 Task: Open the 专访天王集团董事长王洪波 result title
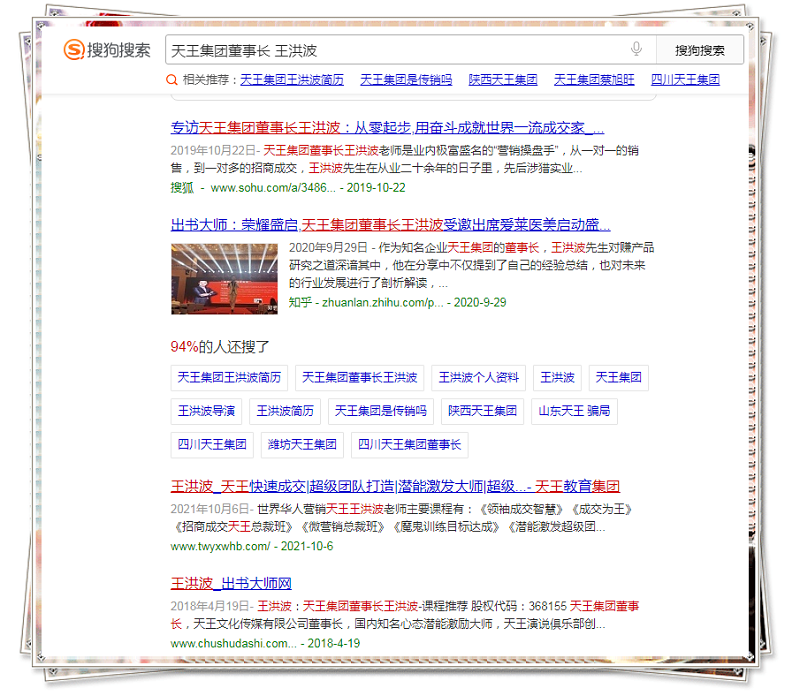pos(387,128)
